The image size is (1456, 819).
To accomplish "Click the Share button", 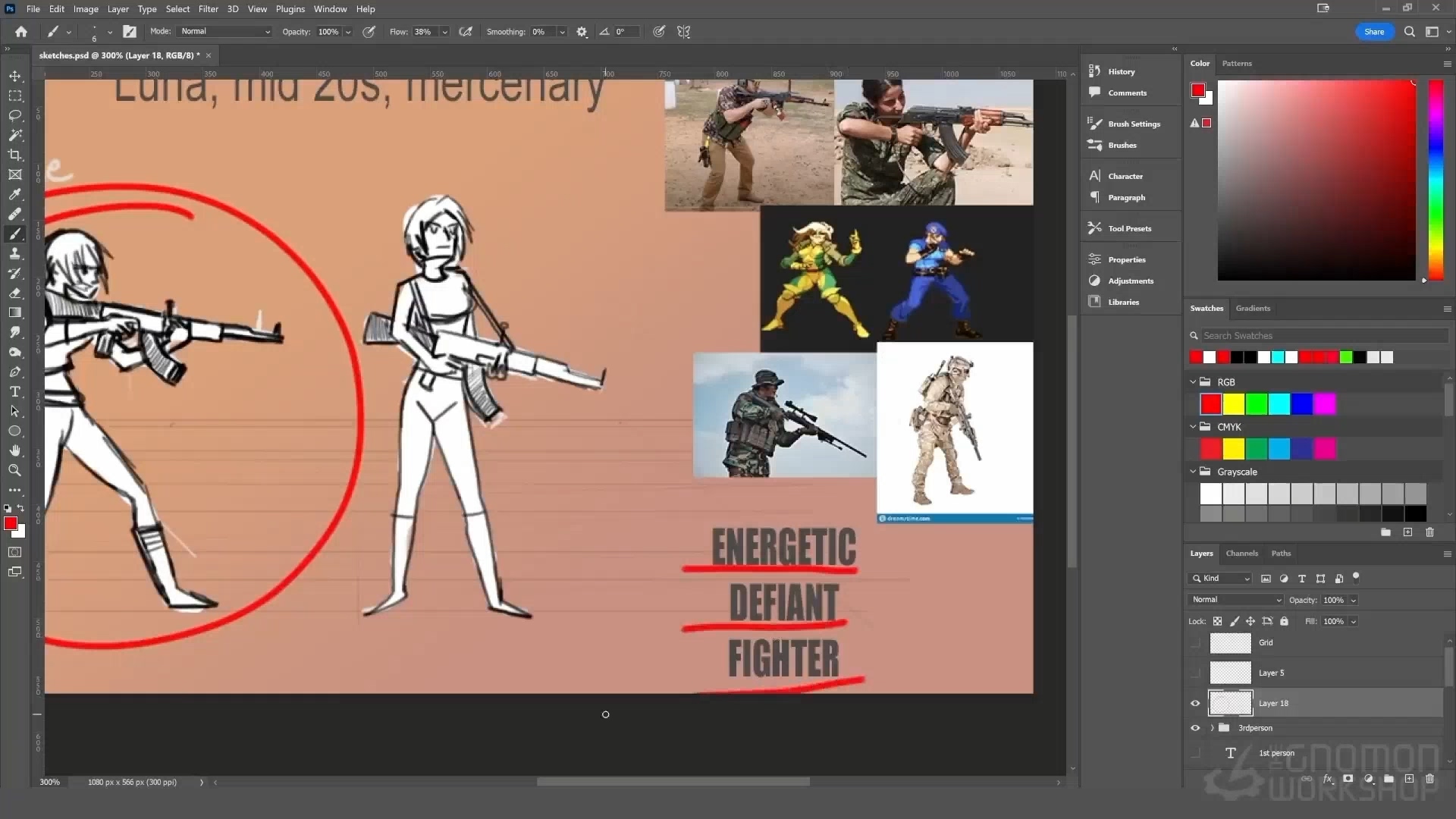I will click(x=1374, y=32).
